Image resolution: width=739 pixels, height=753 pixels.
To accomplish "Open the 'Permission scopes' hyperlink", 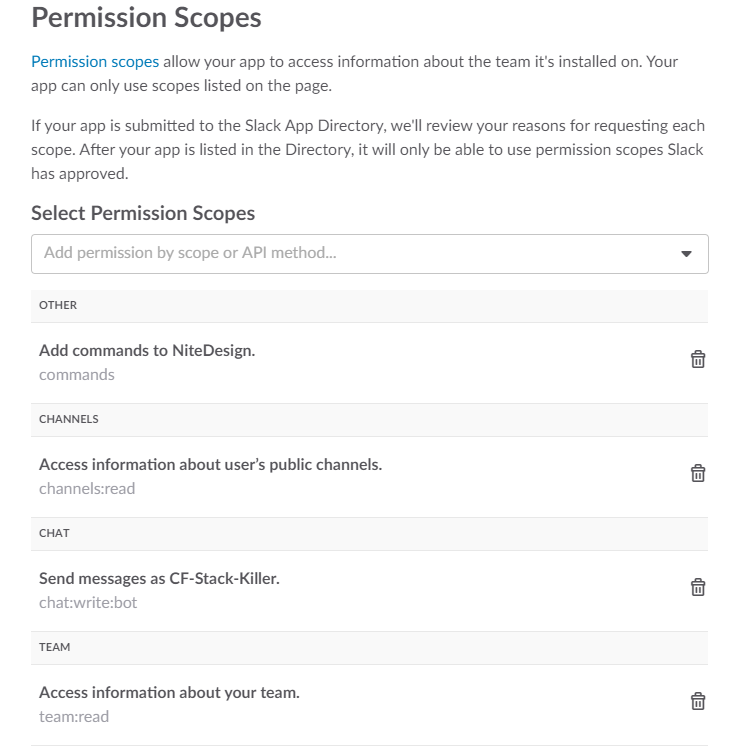I will click(95, 62).
